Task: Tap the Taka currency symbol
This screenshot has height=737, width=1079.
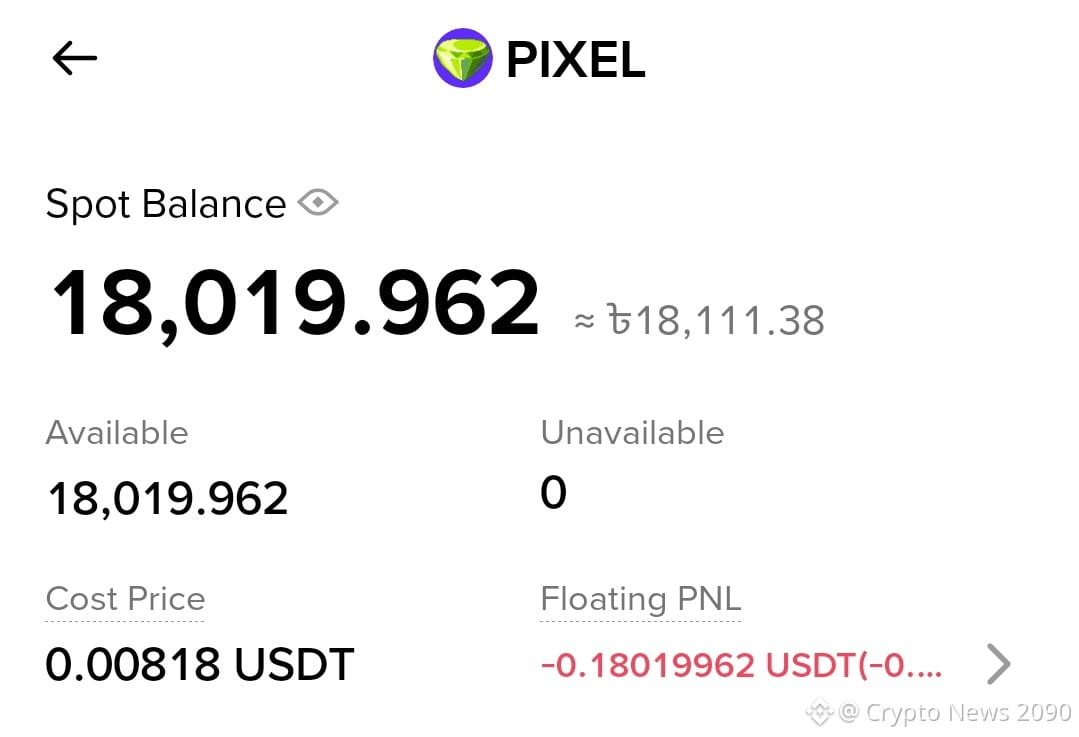Action: 619,319
